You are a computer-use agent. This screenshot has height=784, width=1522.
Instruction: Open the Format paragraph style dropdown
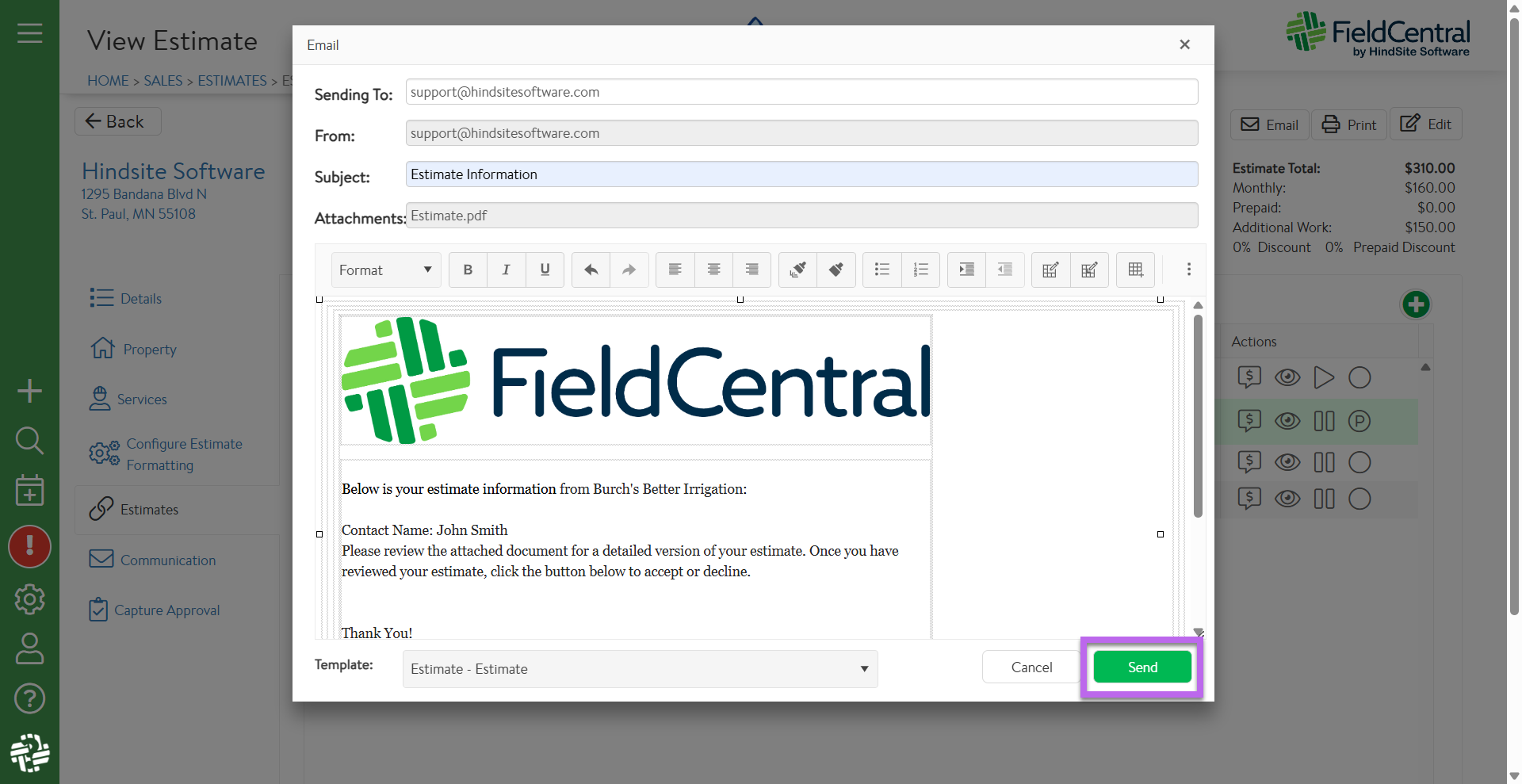pyautogui.click(x=385, y=270)
